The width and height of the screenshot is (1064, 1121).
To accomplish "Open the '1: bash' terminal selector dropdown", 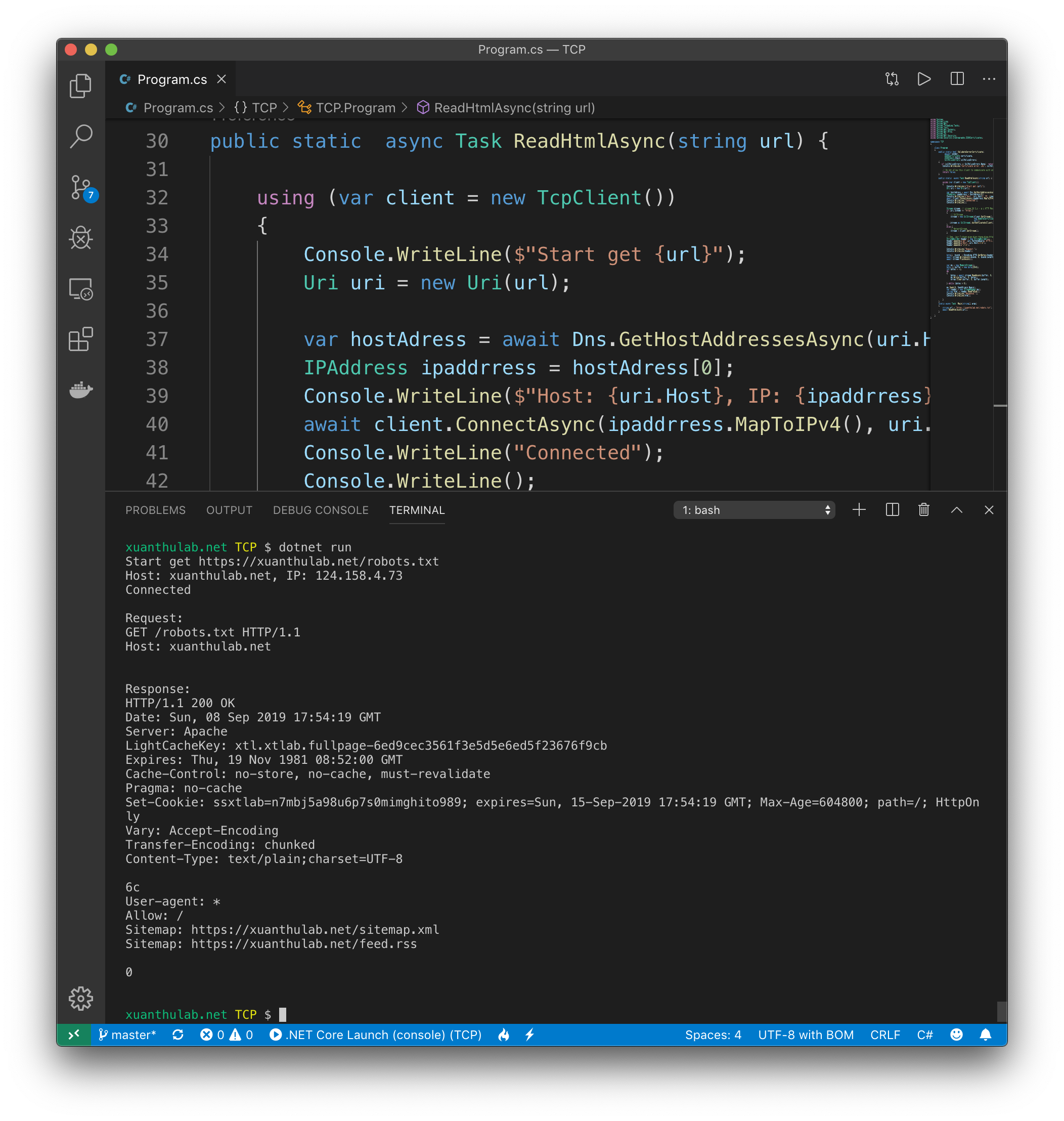I will [754, 510].
